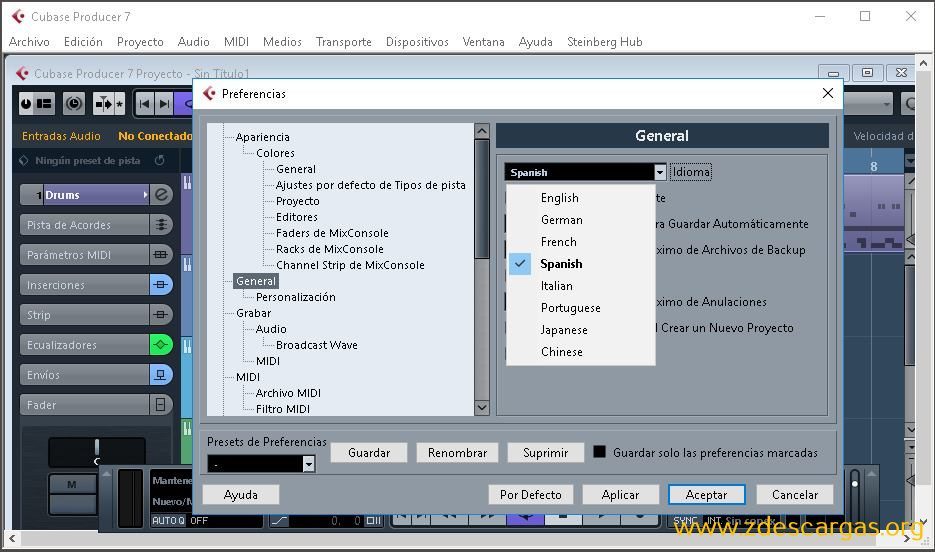Image resolution: width=935 pixels, height=552 pixels.
Task: Click the Cancelar button
Action: coord(795,495)
